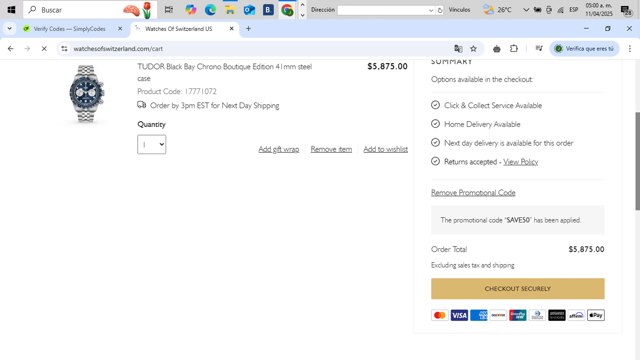640x360 pixels.
Task: Open the TUDOR Black Bay watch thumbnail
Action: (87, 93)
